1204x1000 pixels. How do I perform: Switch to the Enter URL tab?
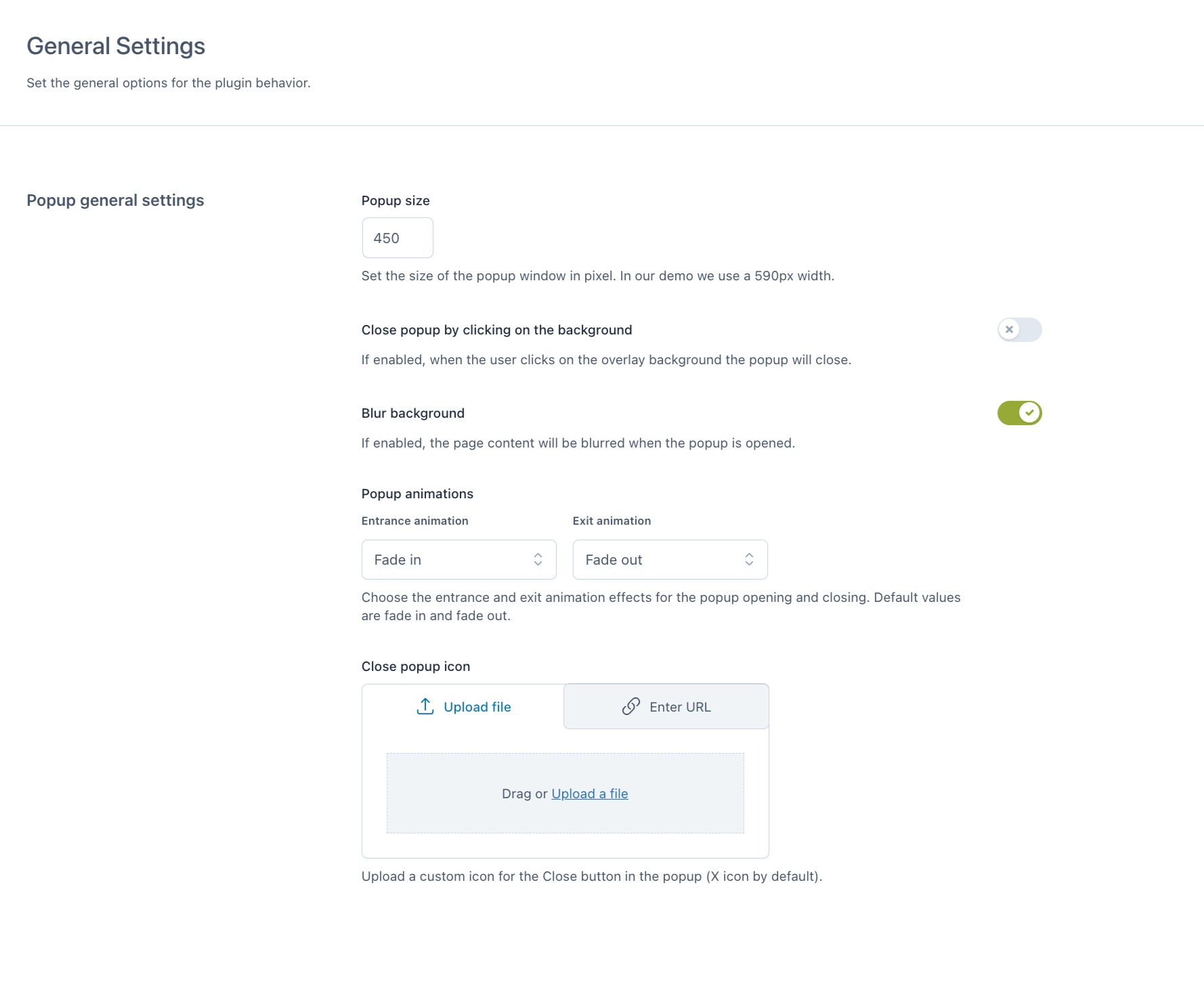pyautogui.click(x=666, y=707)
